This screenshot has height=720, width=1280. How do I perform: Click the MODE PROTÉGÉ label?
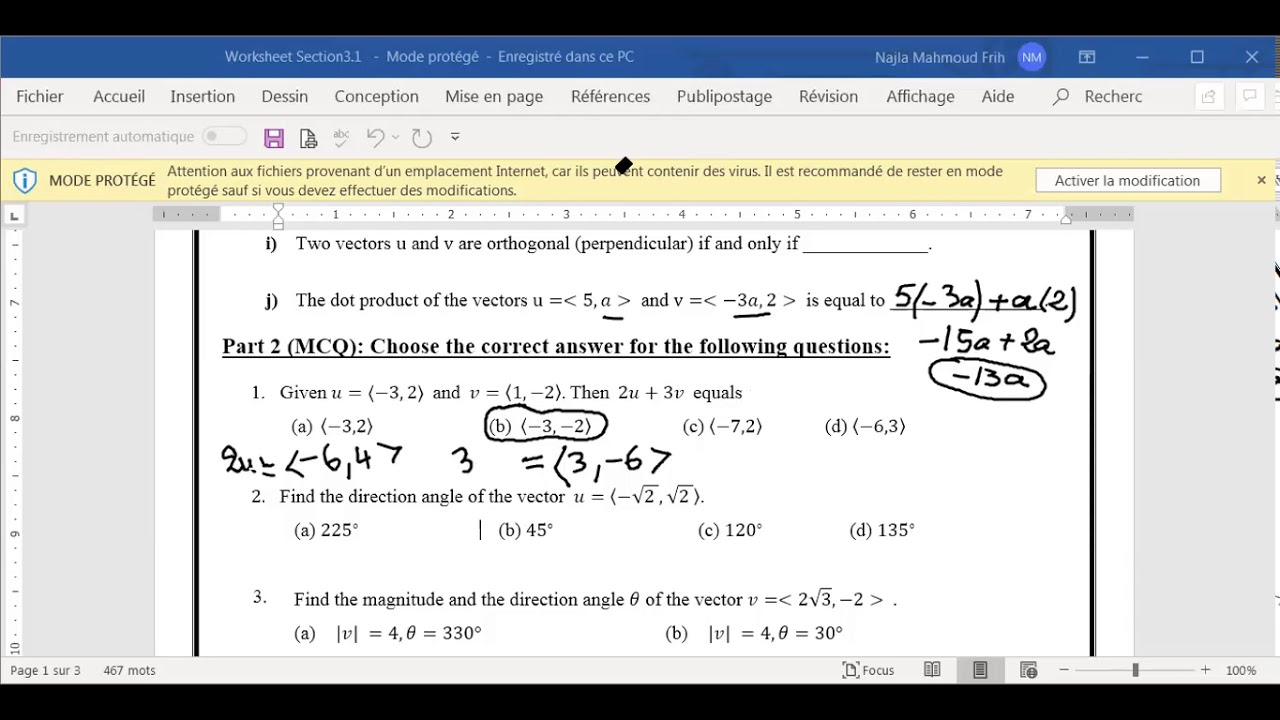[x=102, y=181]
